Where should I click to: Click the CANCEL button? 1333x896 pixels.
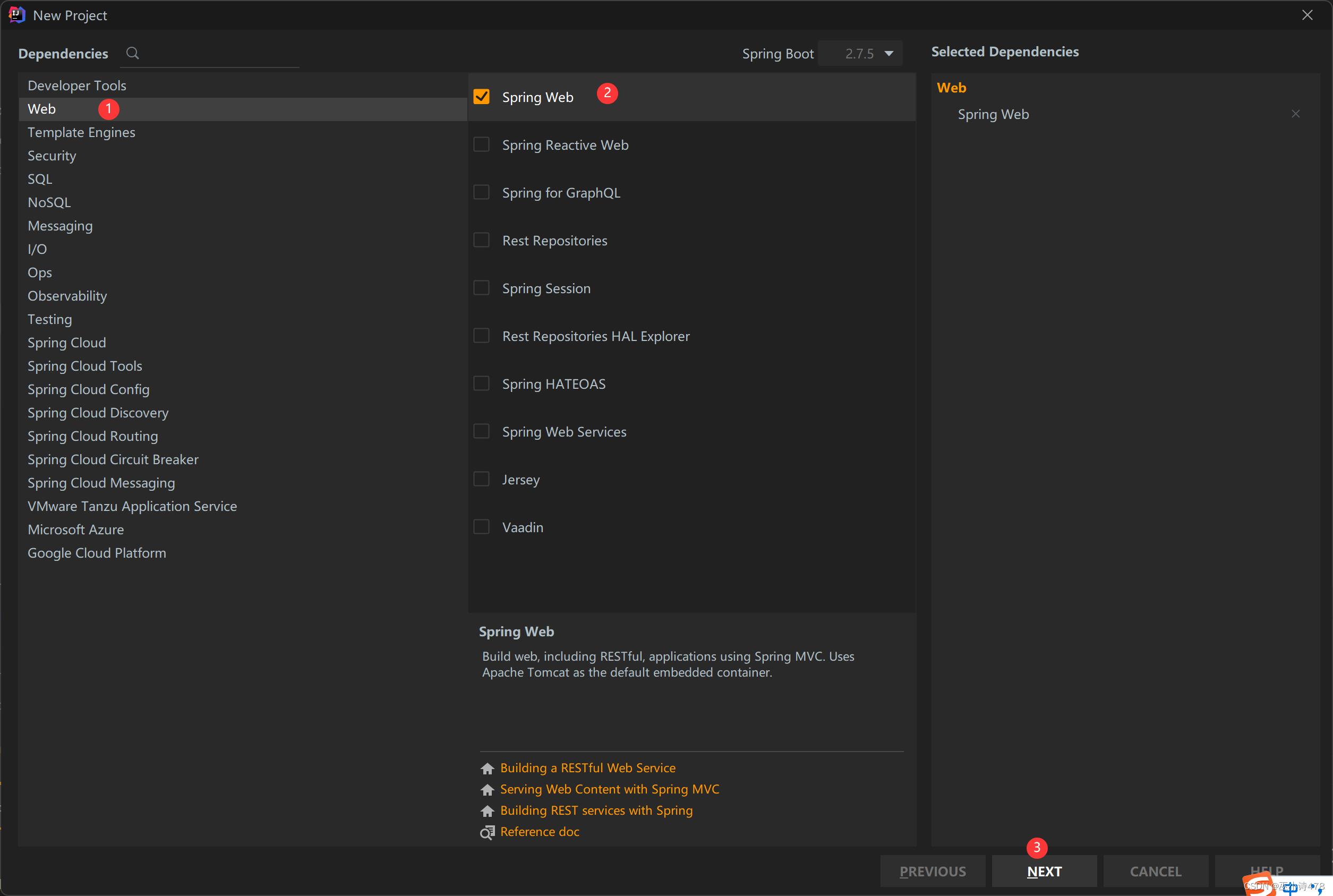click(x=1155, y=872)
